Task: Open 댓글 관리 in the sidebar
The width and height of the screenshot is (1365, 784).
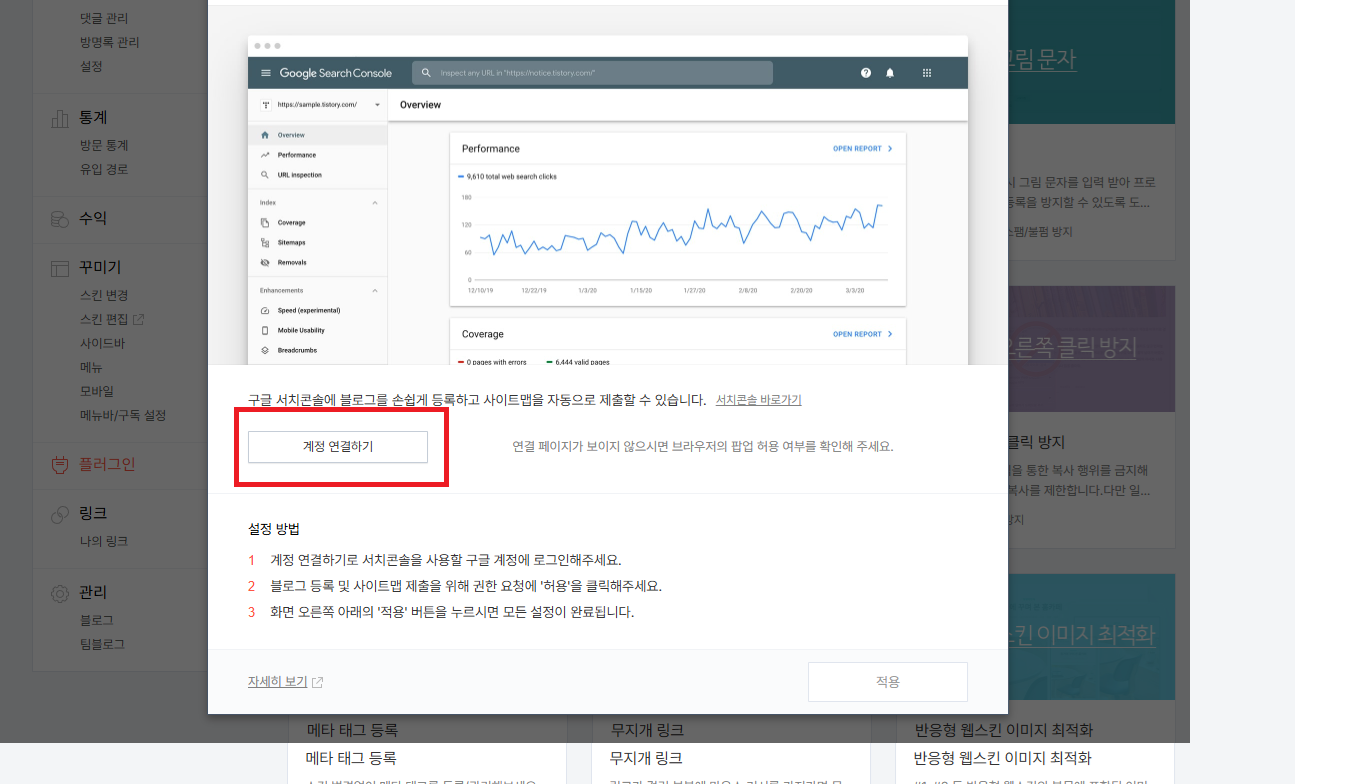Action: click(x=104, y=18)
